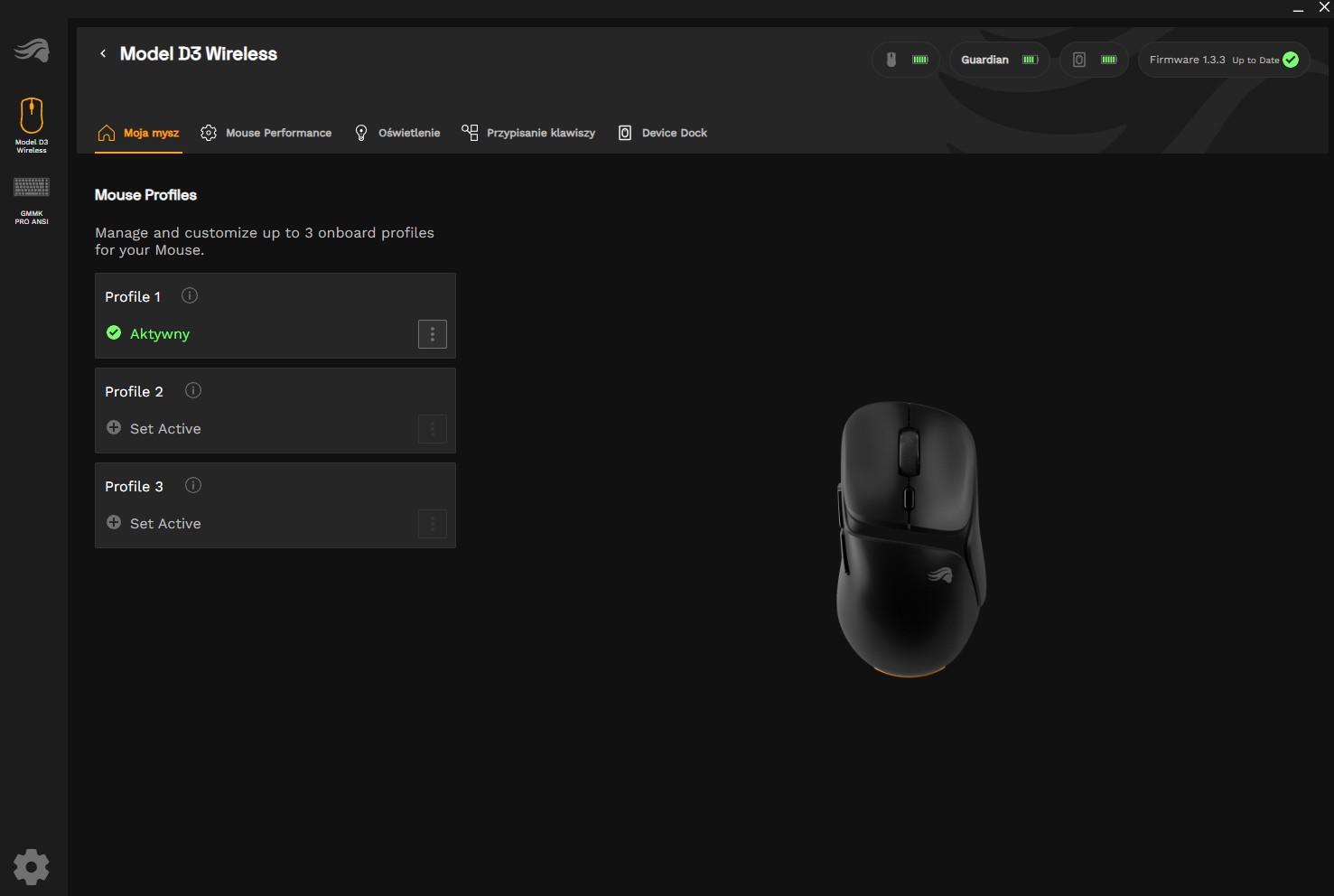
Task: Switch to Mouse Performance tab
Action: pos(266,133)
